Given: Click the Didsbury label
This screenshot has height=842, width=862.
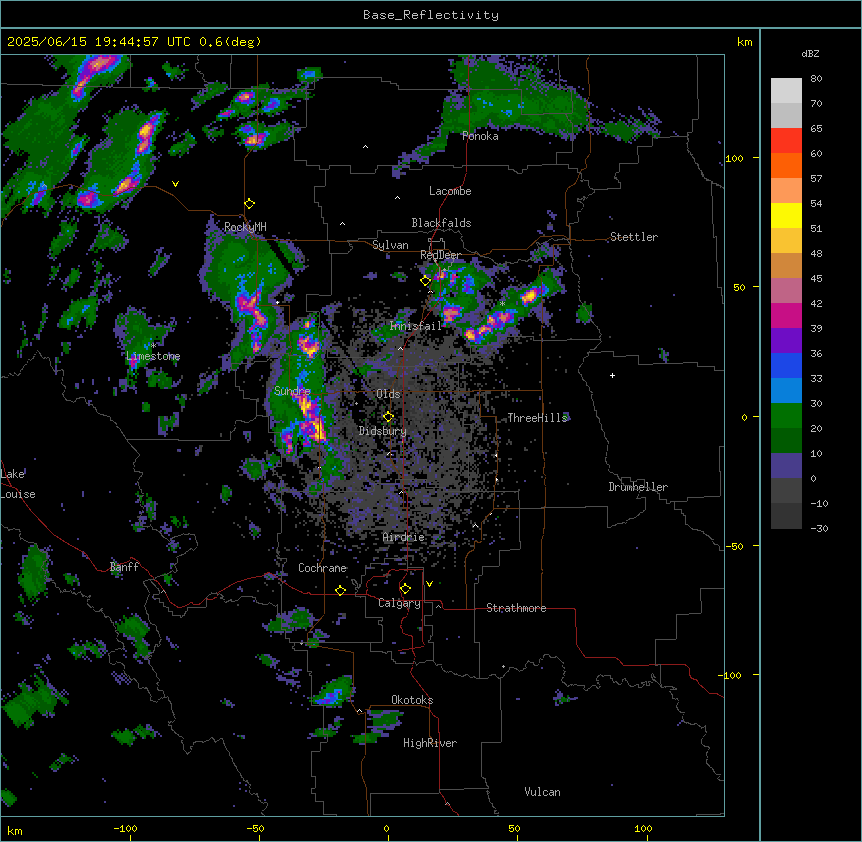Looking at the screenshot, I should [x=383, y=431].
